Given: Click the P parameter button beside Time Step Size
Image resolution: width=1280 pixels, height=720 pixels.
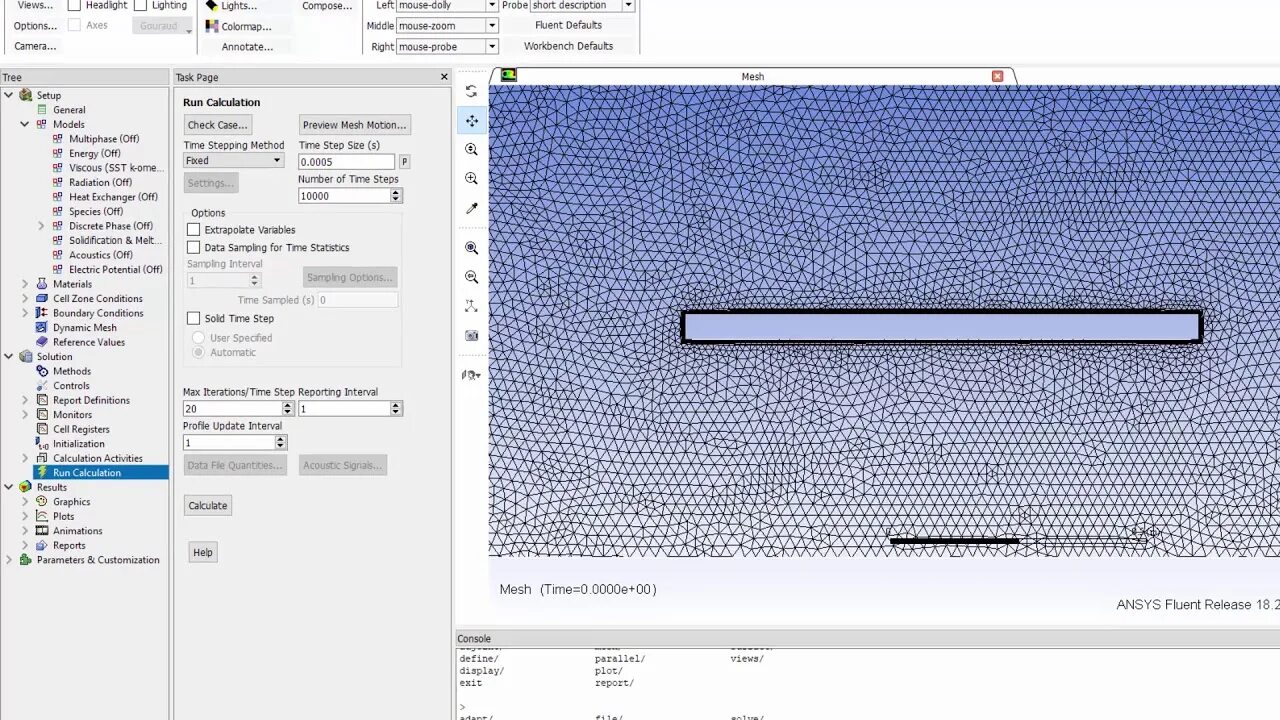Looking at the screenshot, I should click(404, 162).
